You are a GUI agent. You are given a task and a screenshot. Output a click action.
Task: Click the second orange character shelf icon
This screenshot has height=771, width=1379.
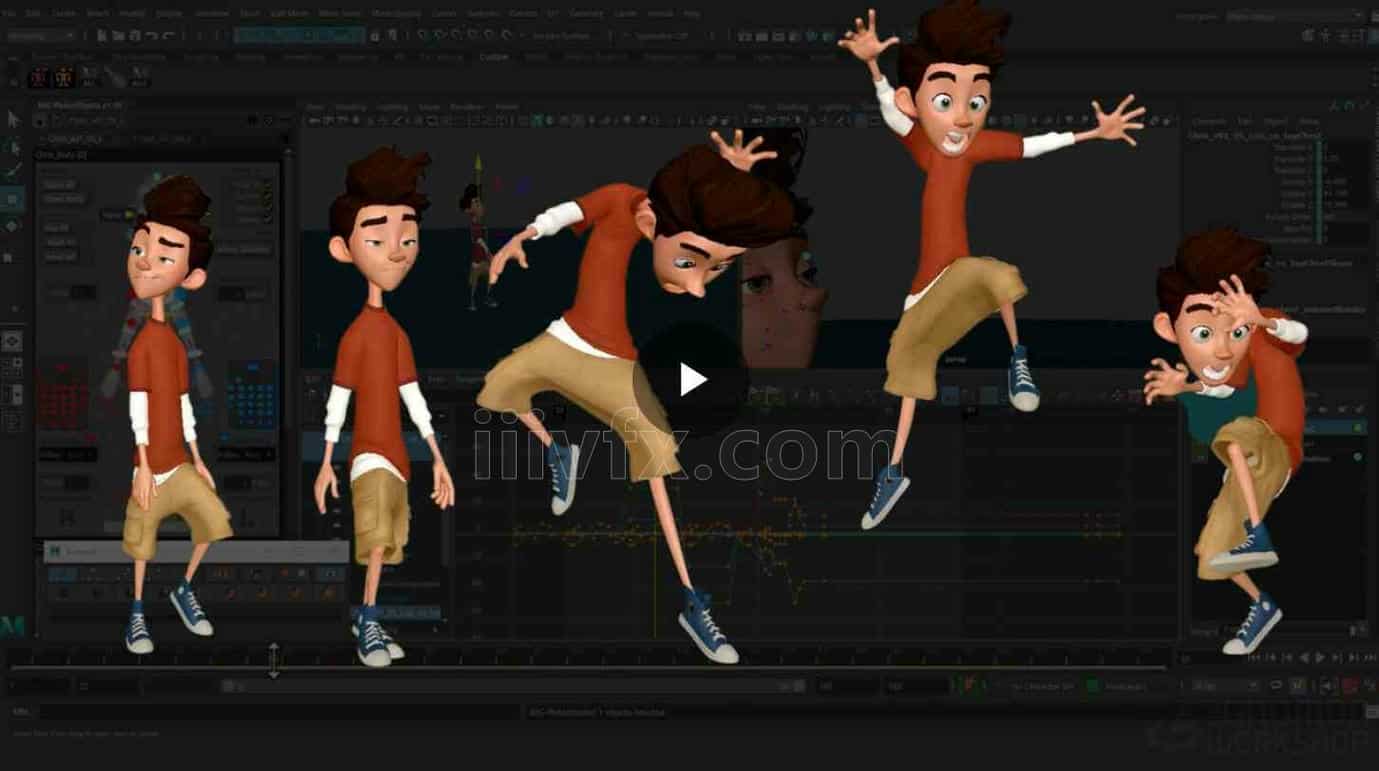click(65, 77)
